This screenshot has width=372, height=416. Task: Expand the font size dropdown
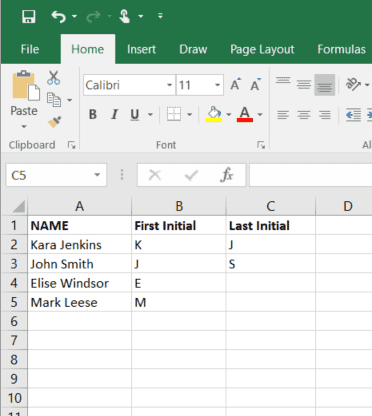217,85
